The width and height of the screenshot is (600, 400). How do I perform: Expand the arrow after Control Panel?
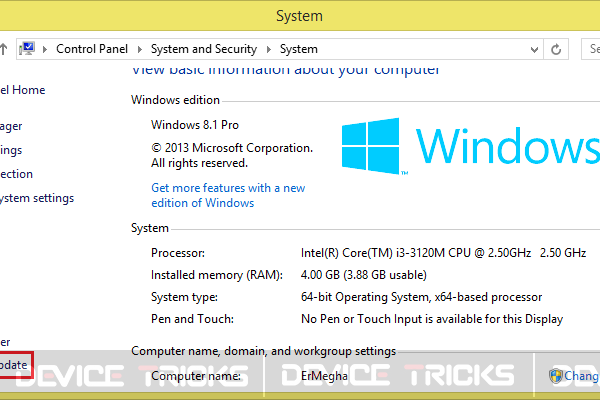pyautogui.click(x=140, y=49)
